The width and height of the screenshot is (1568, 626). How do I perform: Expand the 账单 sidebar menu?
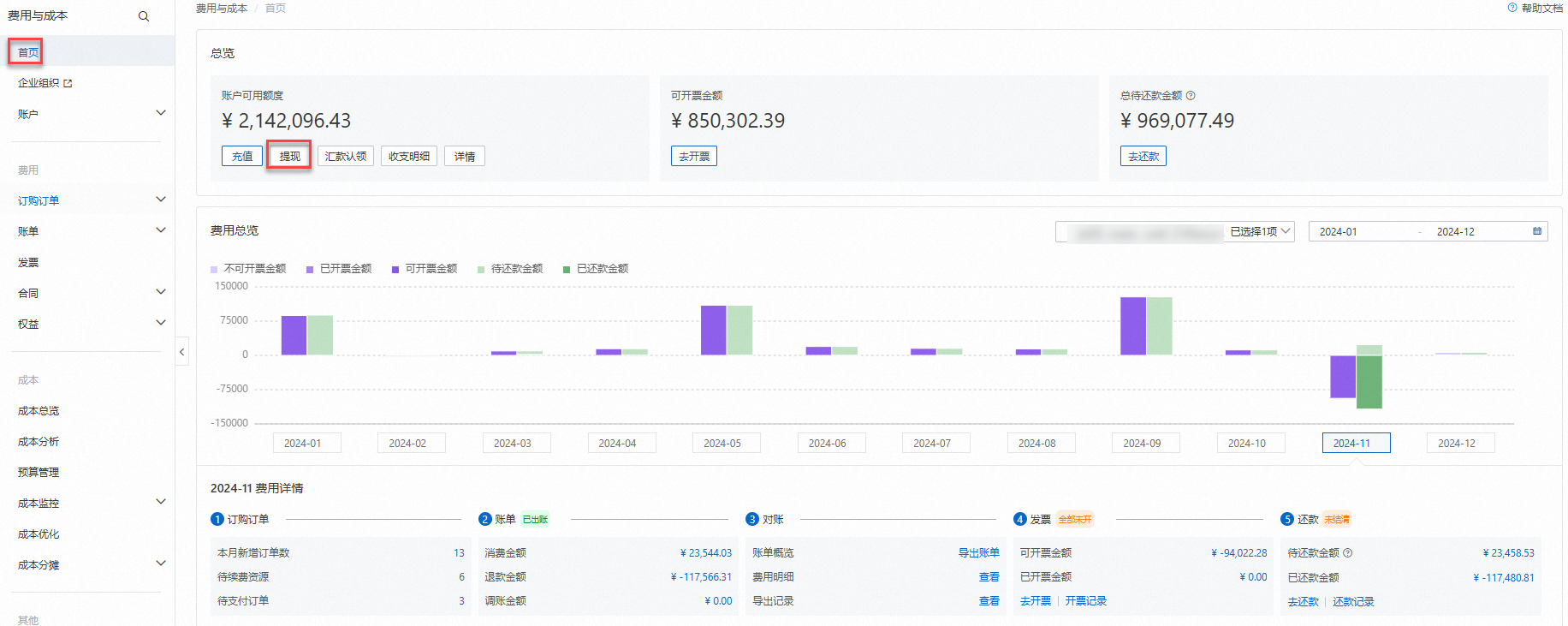coord(160,230)
